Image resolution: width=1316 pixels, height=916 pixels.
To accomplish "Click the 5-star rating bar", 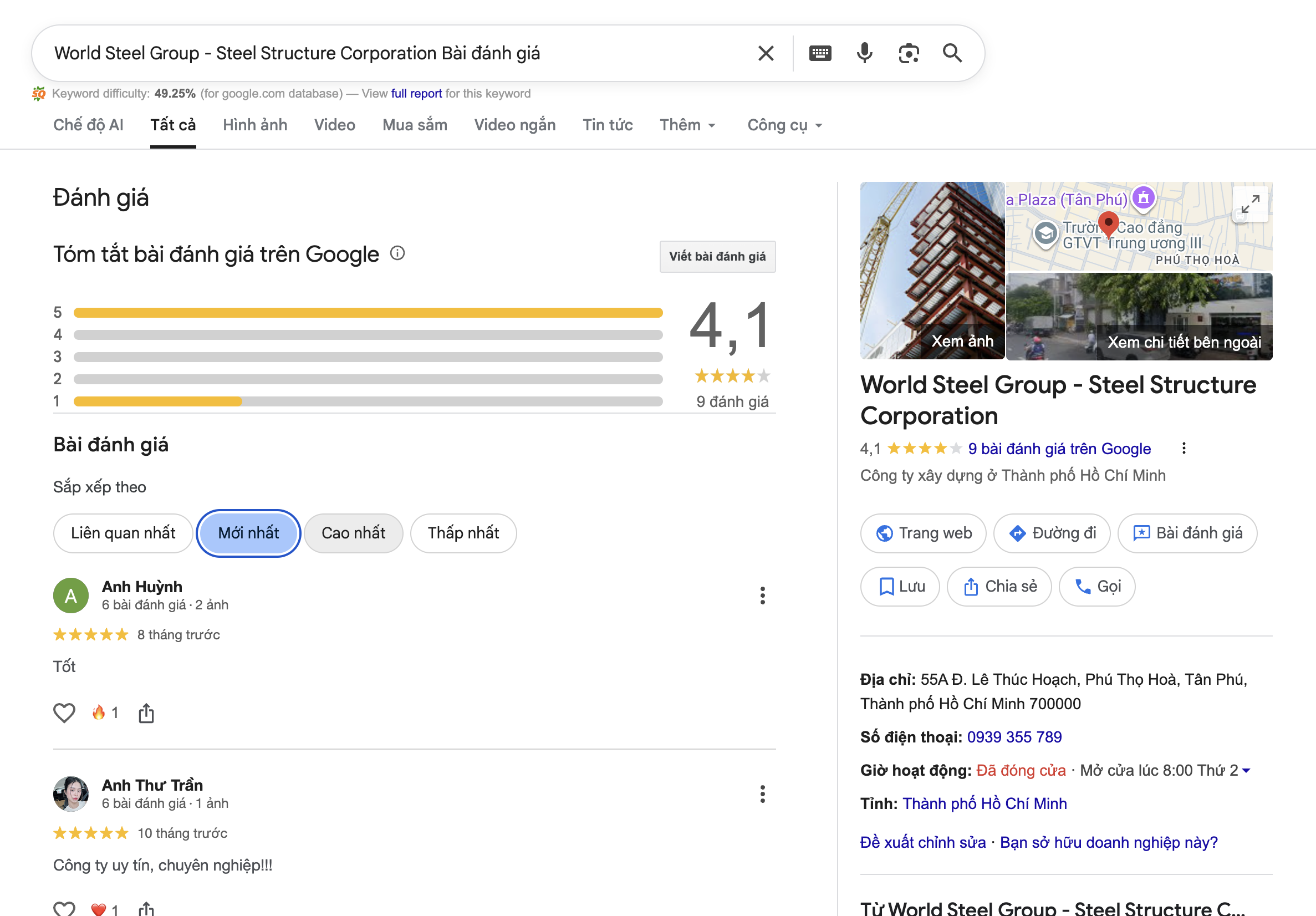I will pos(368,312).
